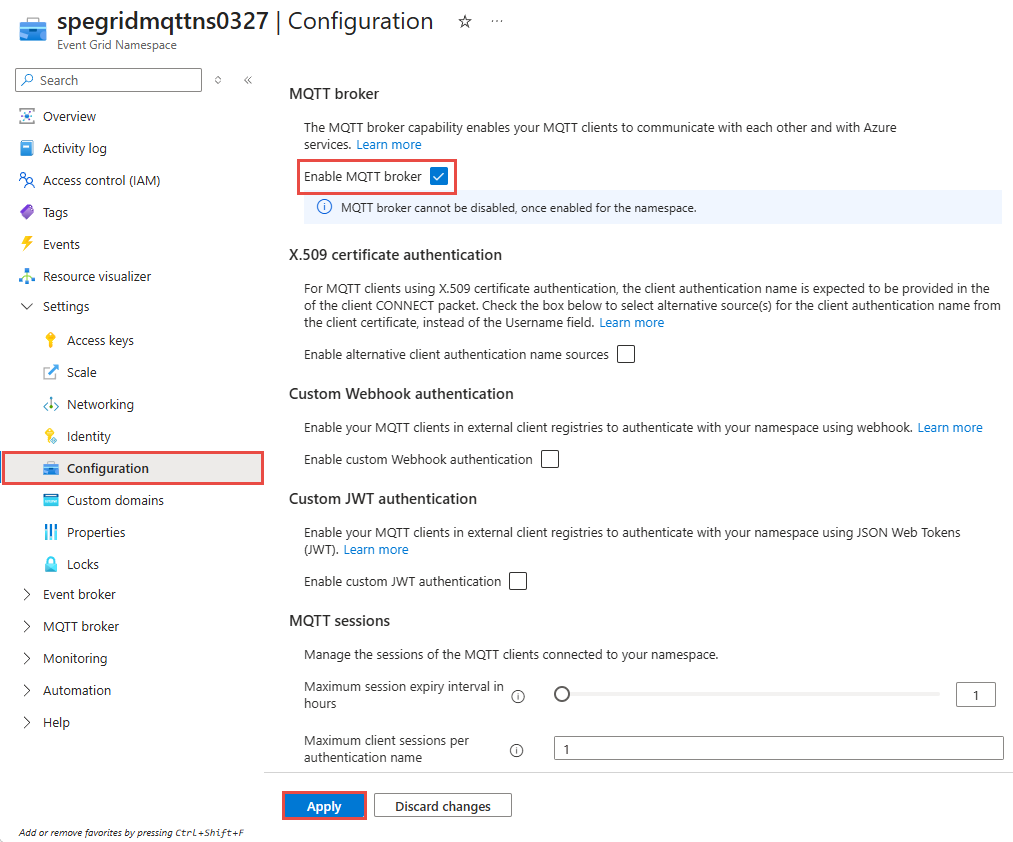Image resolution: width=1013 pixels, height=842 pixels.
Task: Enable custom JWT authentication checkbox
Action: pos(517,582)
